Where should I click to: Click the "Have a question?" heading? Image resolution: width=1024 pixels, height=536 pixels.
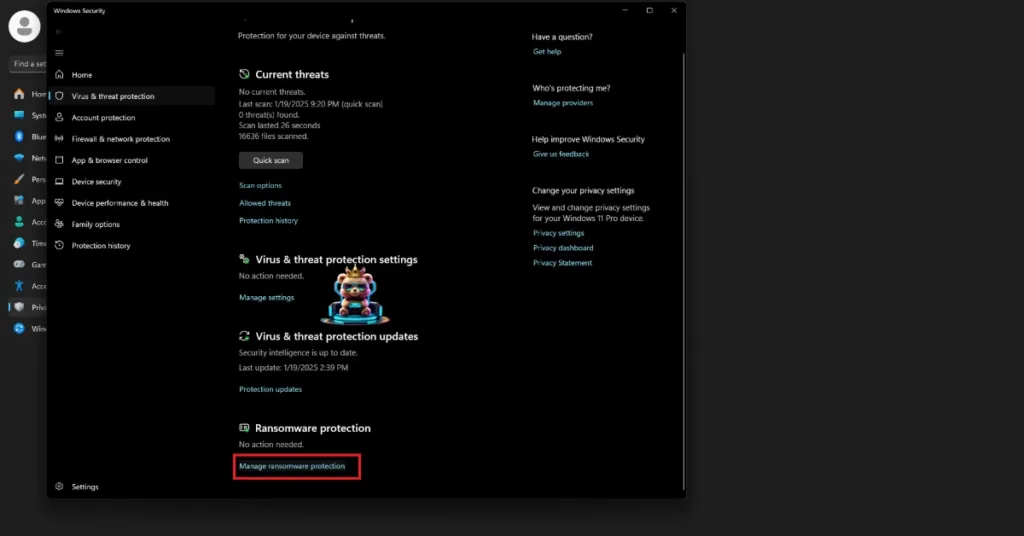562,37
